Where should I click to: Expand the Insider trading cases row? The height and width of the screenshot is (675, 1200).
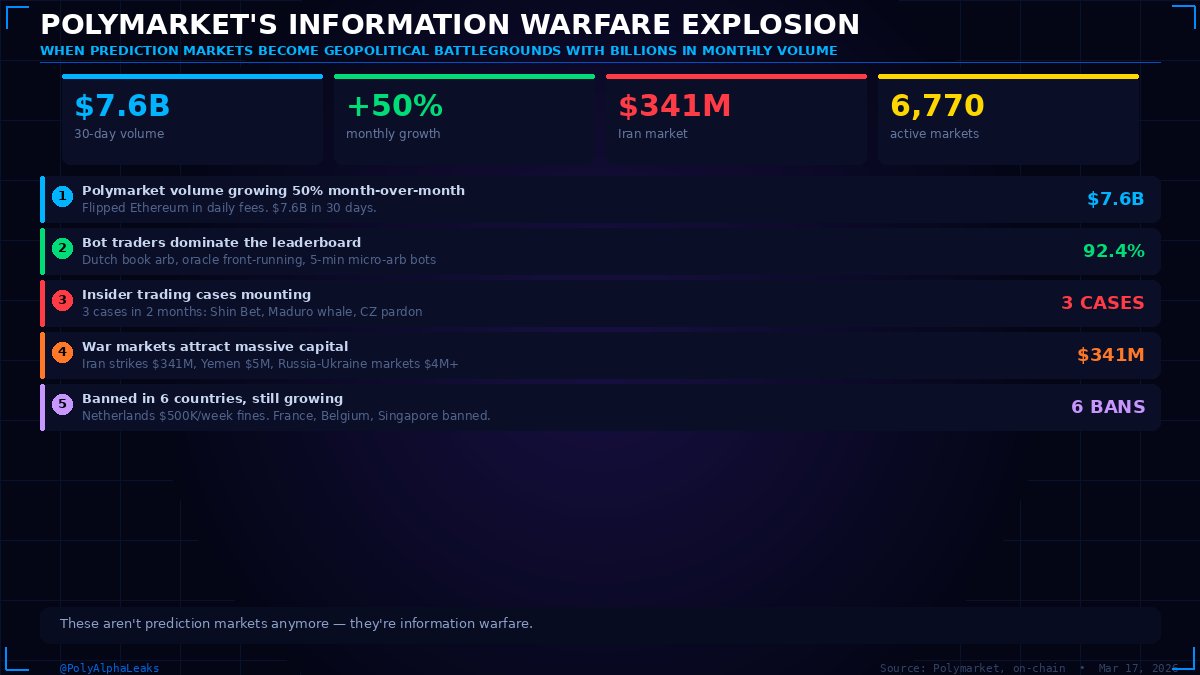(600, 302)
